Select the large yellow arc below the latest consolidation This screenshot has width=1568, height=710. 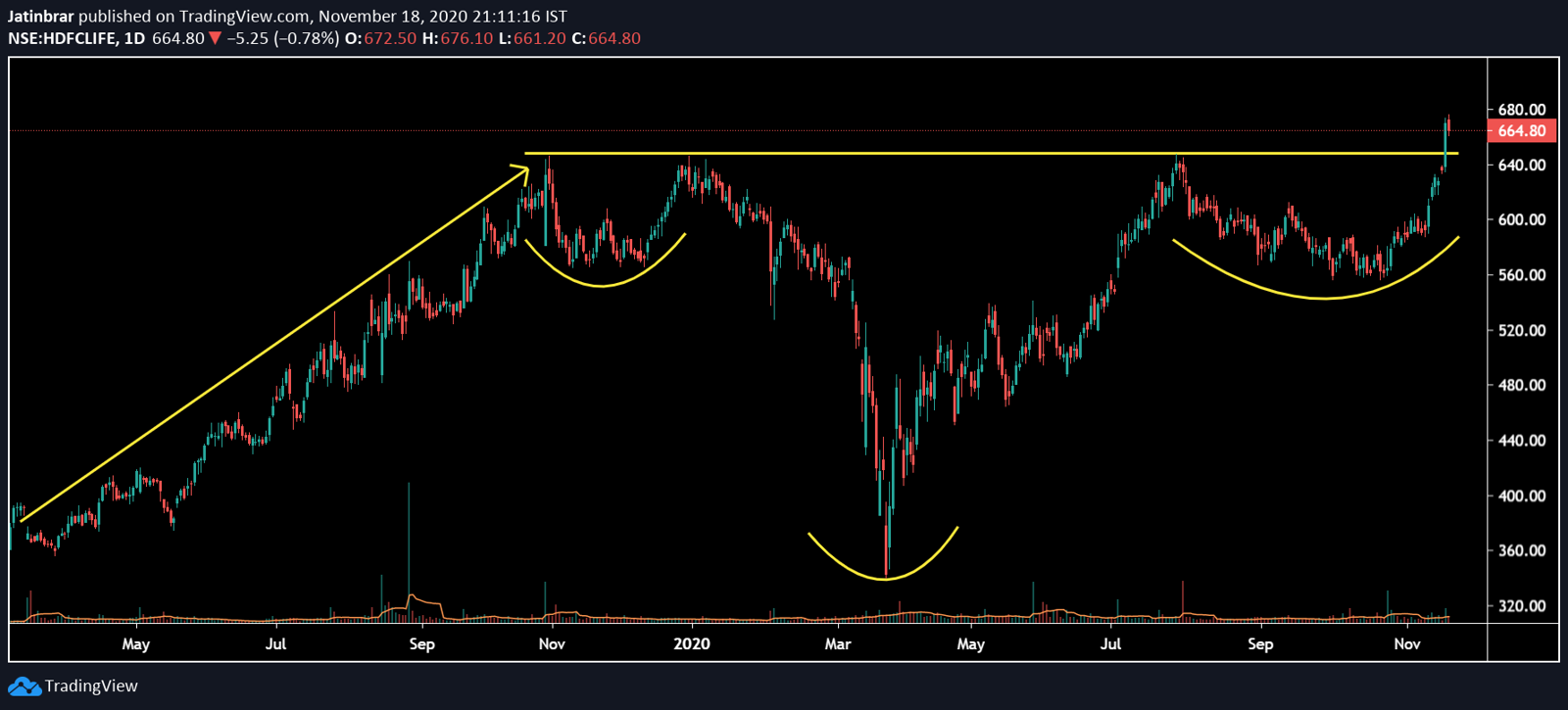1323,297
